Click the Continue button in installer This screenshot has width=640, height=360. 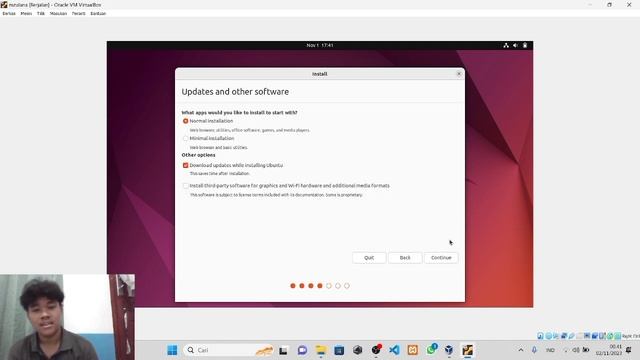pyautogui.click(x=441, y=258)
